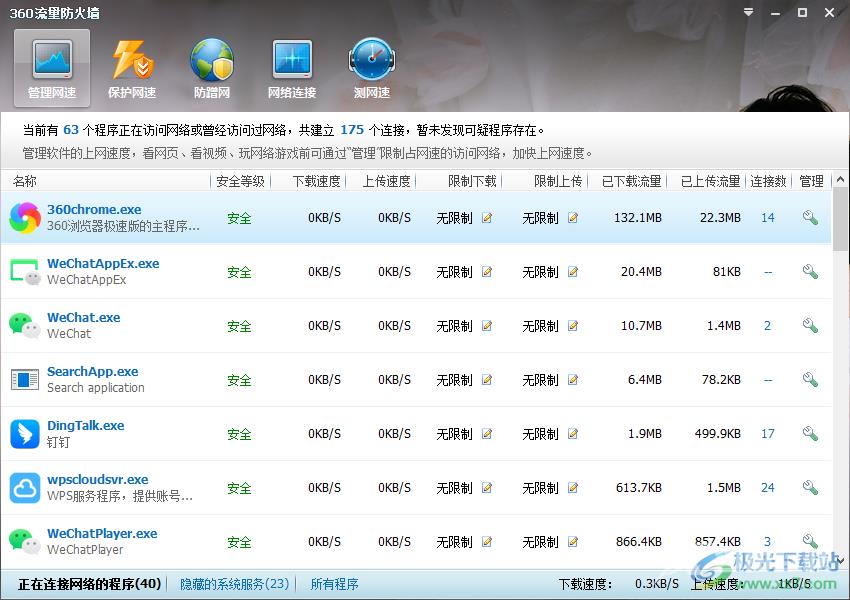
Task: Click 1.5MB uploaded value for wpscloudsvr.exe
Action: pos(724,488)
